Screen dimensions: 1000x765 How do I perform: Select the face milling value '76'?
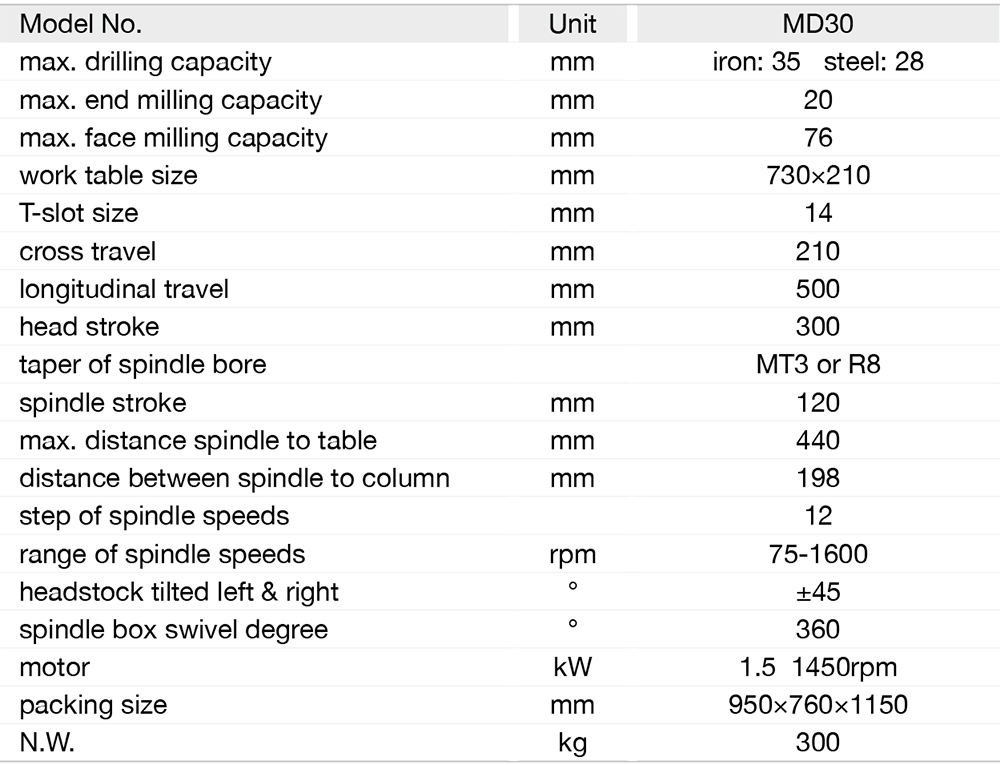[817, 137]
